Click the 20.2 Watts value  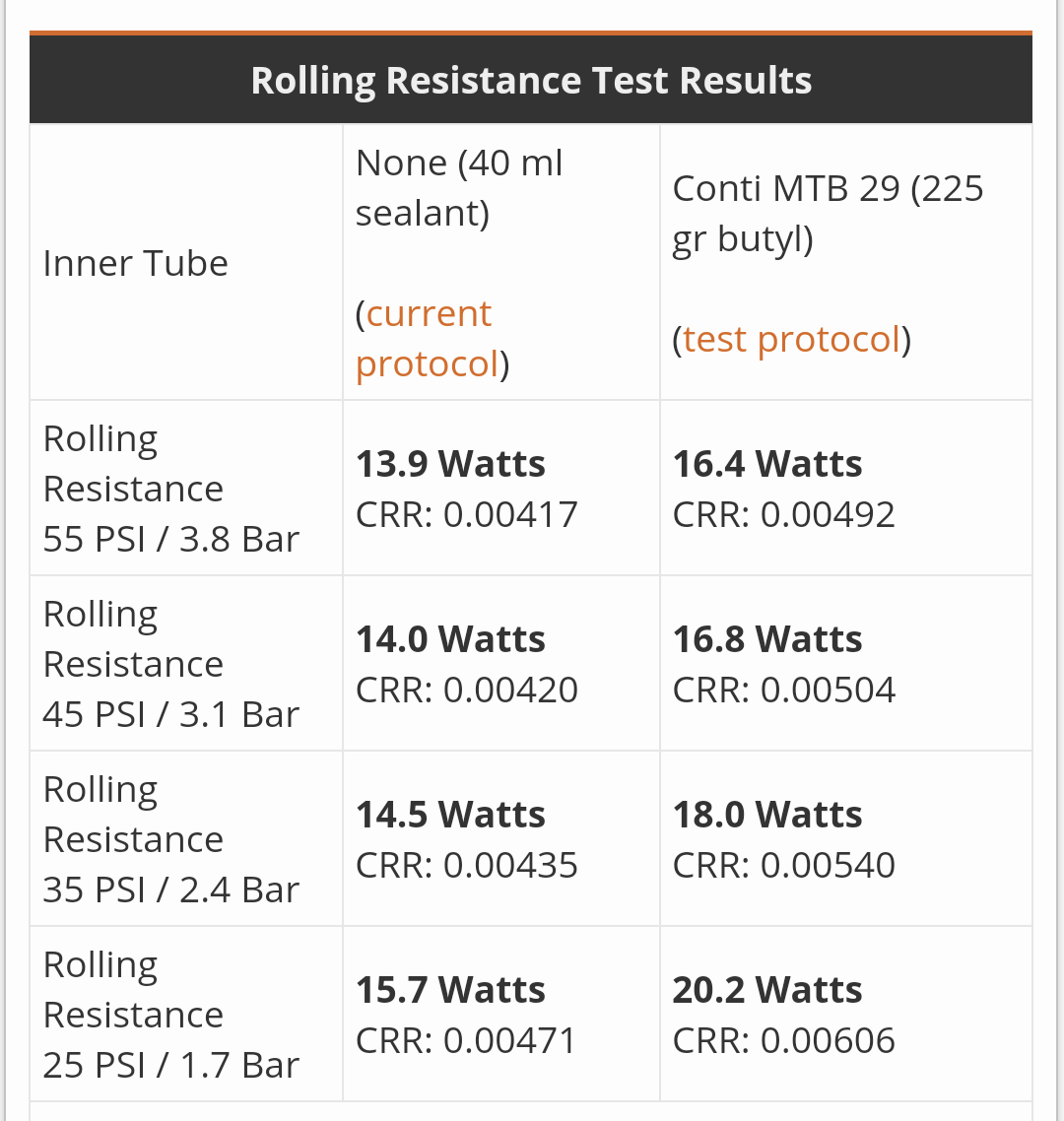point(767,990)
